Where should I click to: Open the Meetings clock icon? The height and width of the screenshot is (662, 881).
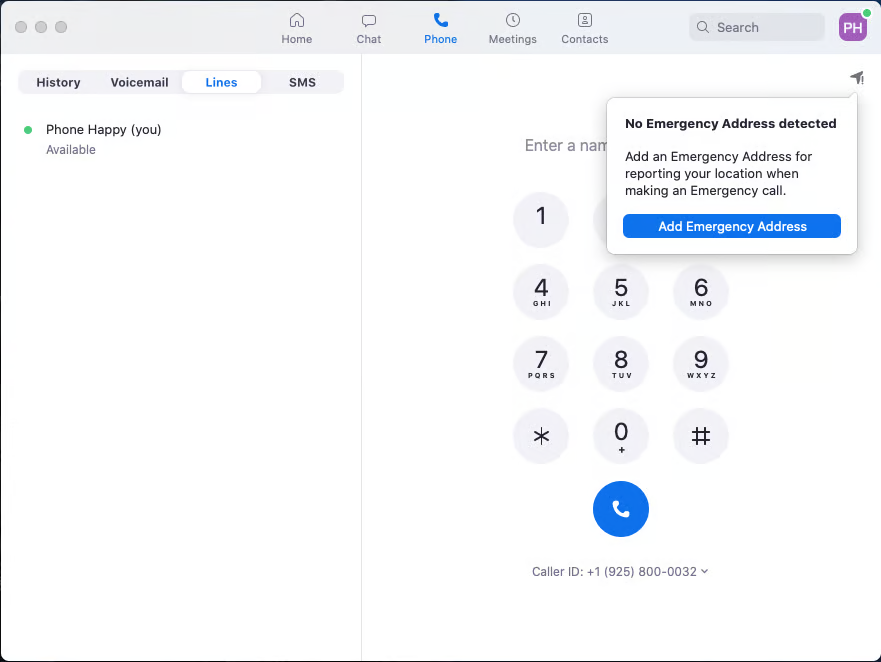click(512, 21)
